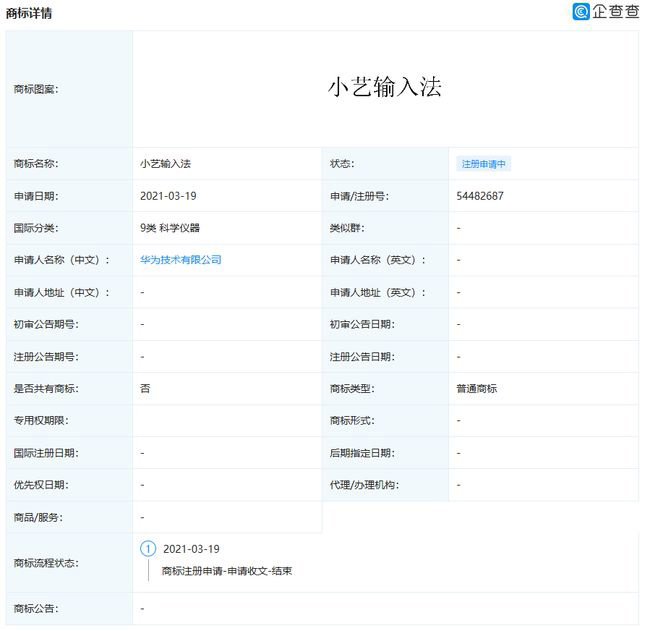
Task: Click the 初审公告期号 label
Action: (46, 324)
